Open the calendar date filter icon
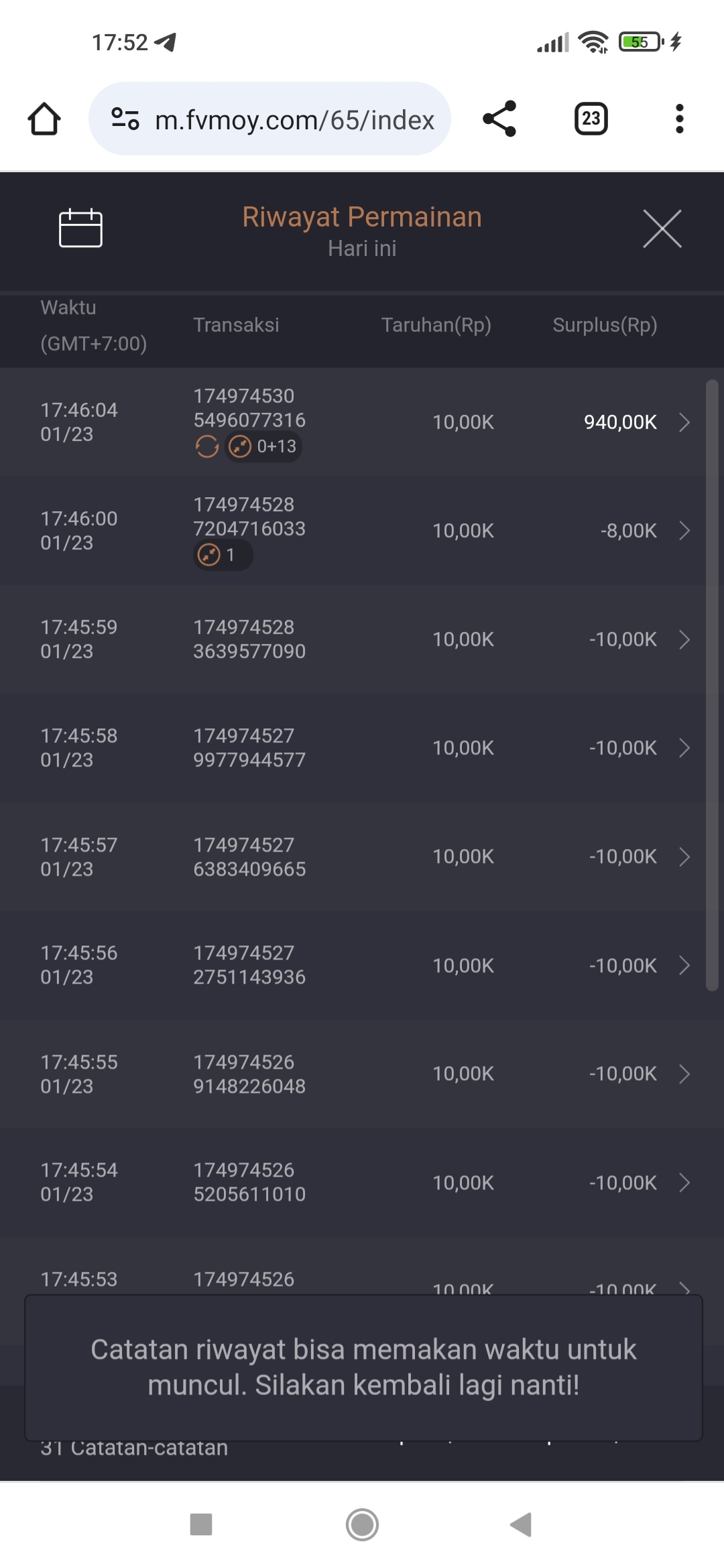The width and height of the screenshot is (724, 1568). click(80, 228)
